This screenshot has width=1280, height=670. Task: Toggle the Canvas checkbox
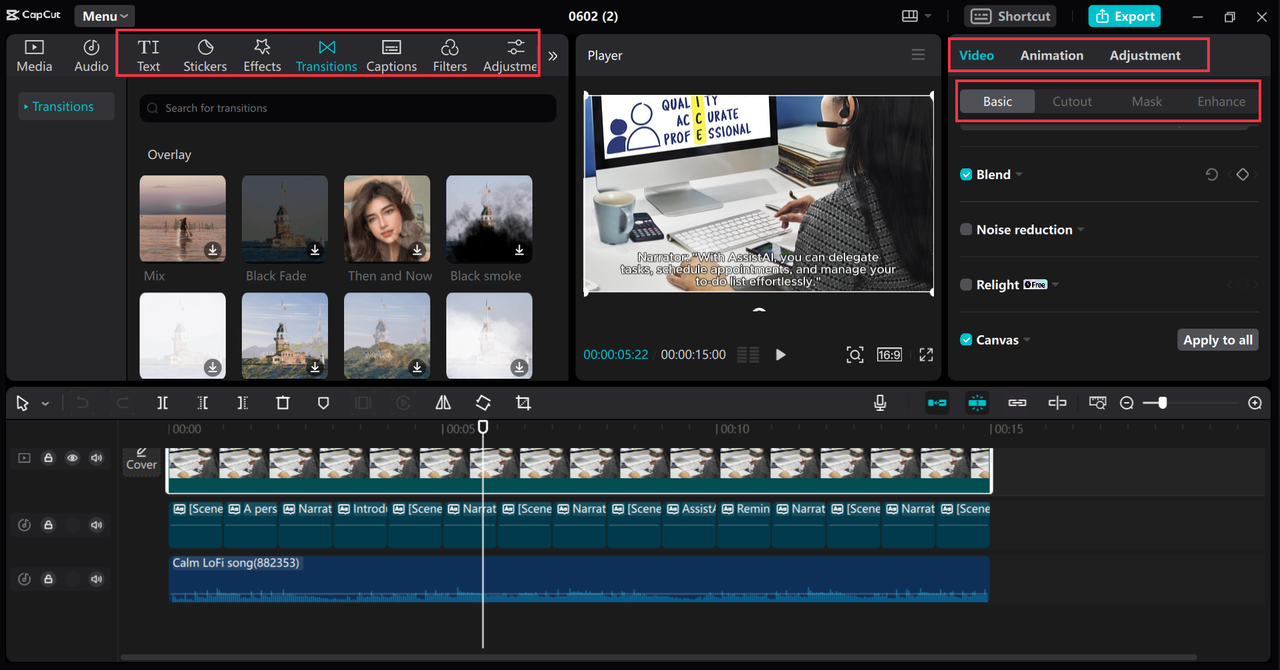tap(966, 340)
